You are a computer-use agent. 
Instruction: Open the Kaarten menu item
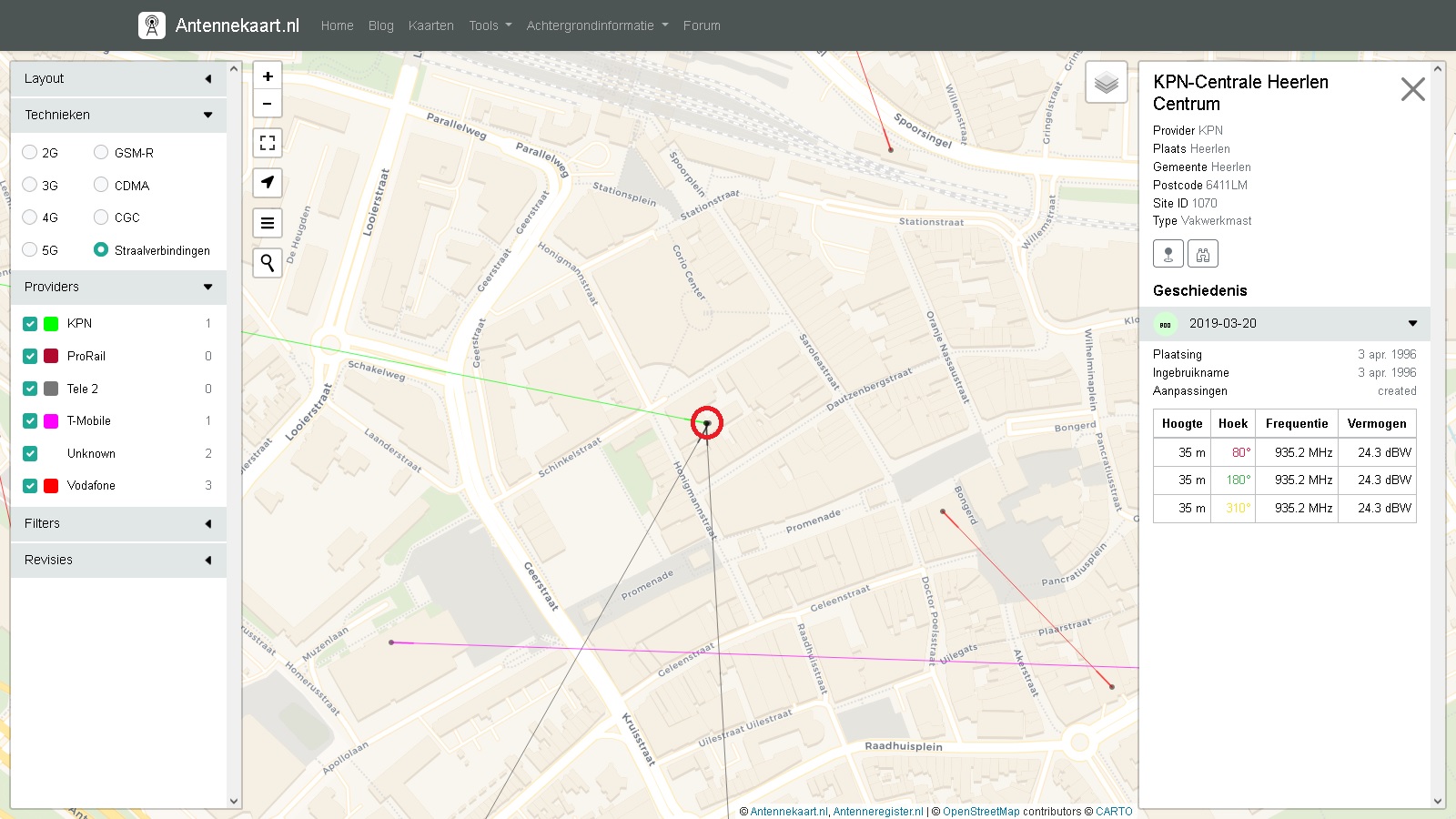(x=430, y=25)
